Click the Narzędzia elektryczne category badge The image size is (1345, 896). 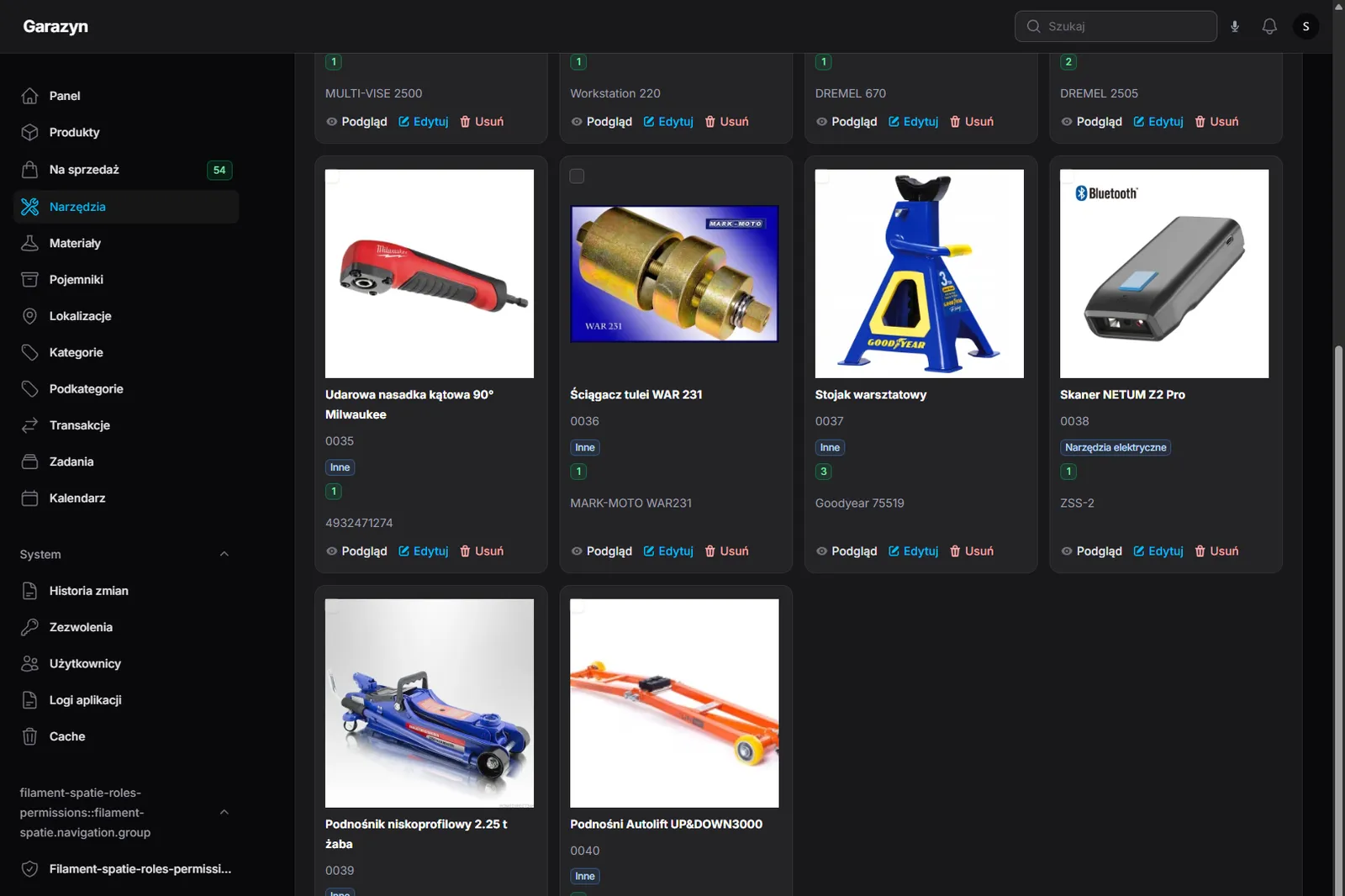coord(1116,447)
